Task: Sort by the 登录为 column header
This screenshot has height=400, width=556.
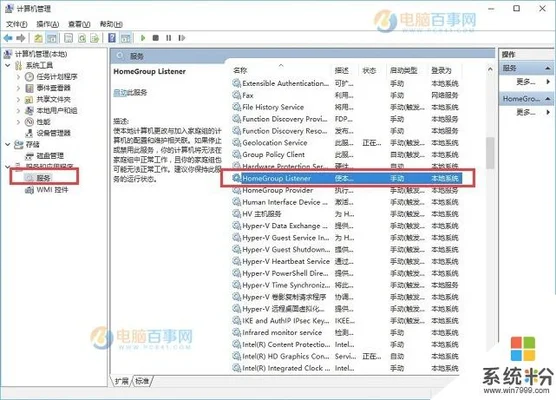Action: click(445, 70)
